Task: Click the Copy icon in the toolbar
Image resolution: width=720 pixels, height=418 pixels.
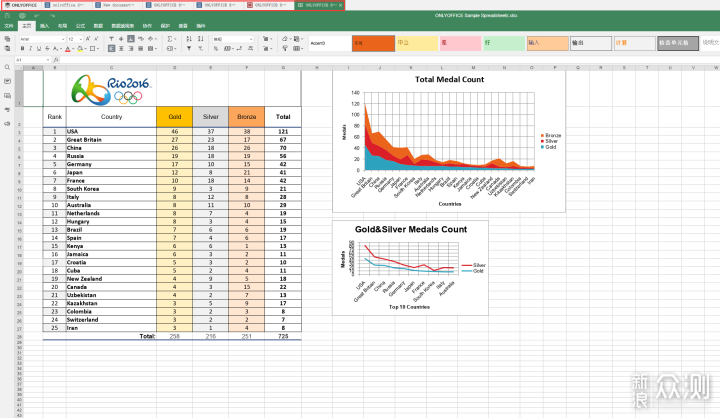Action: (7, 39)
